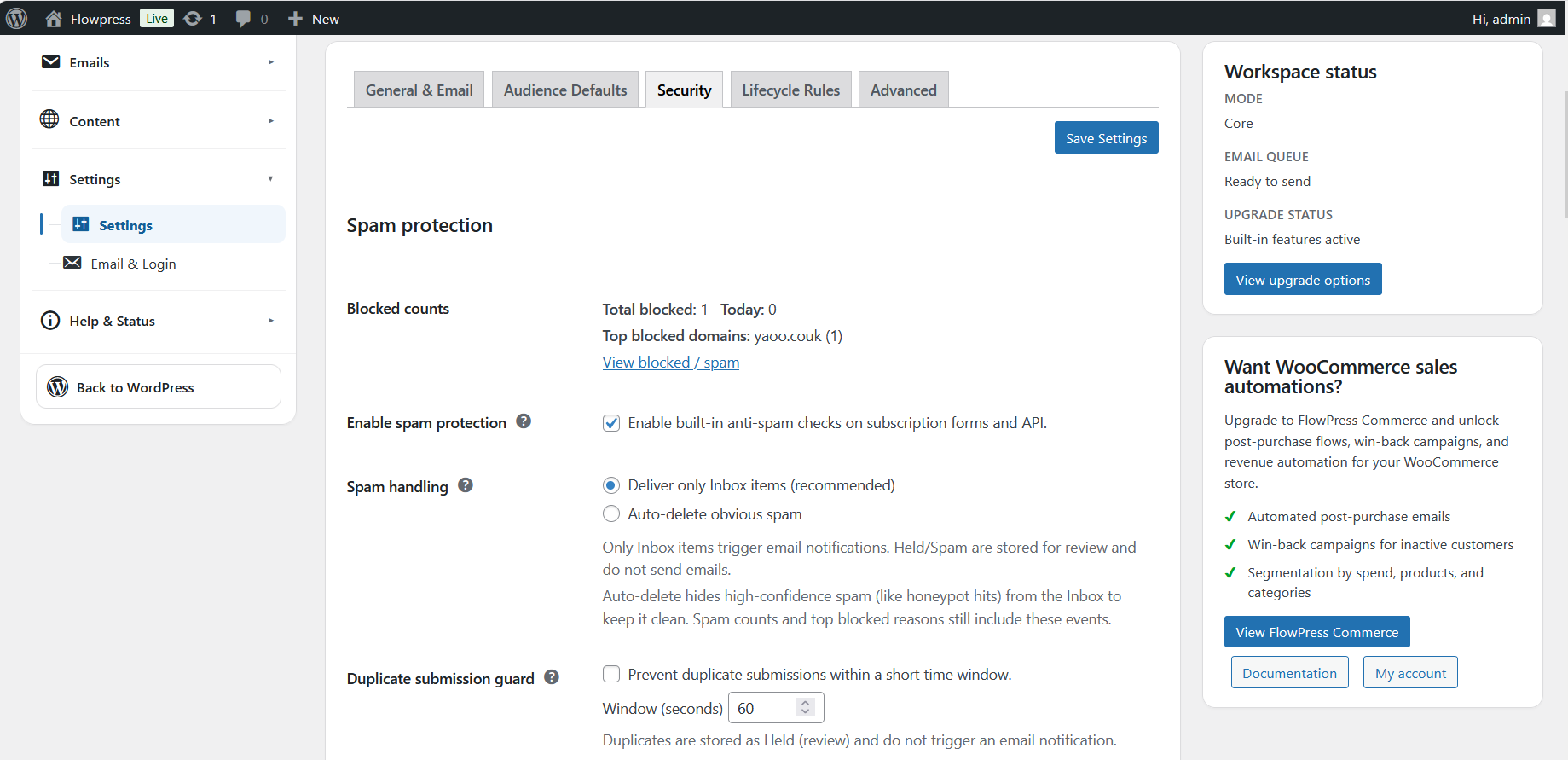
Task: Click the Email & Login envelope icon
Action: [x=72, y=263]
